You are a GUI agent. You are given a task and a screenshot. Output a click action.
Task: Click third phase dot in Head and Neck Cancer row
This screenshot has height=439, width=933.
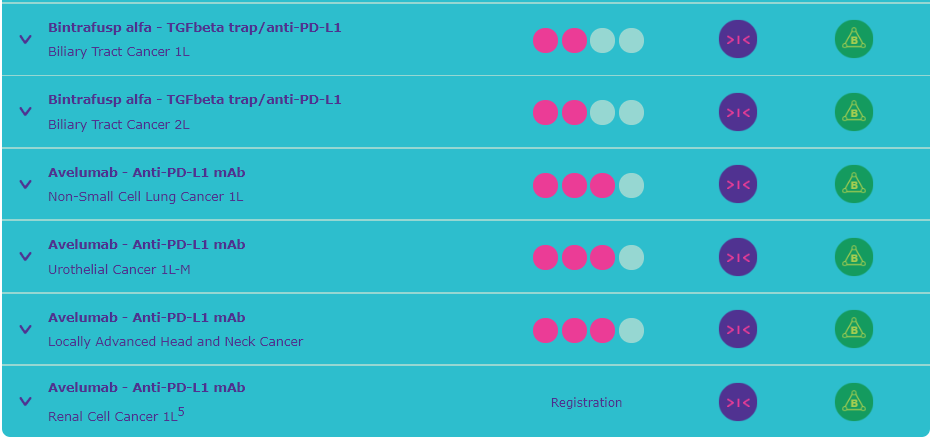(x=602, y=330)
